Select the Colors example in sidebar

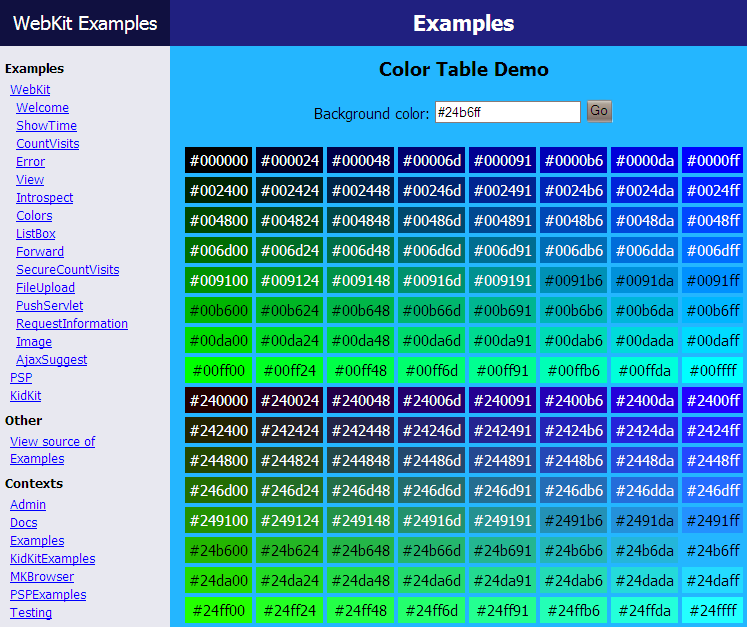(34, 216)
